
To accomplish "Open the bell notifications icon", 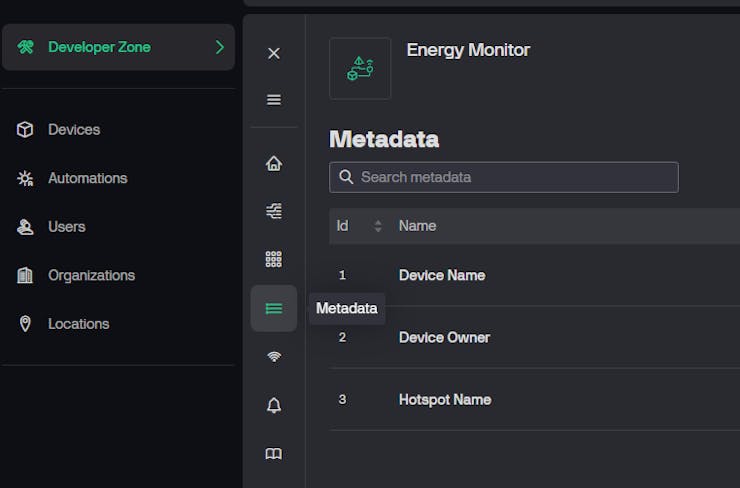I will (273, 405).
